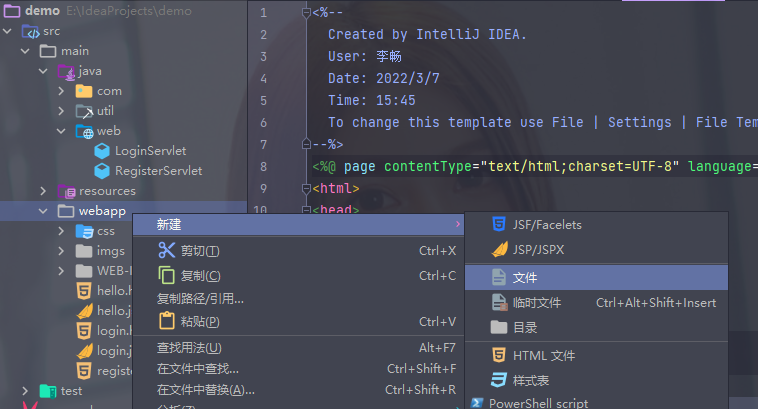Expand the WEB-INF folder

(x=61, y=271)
